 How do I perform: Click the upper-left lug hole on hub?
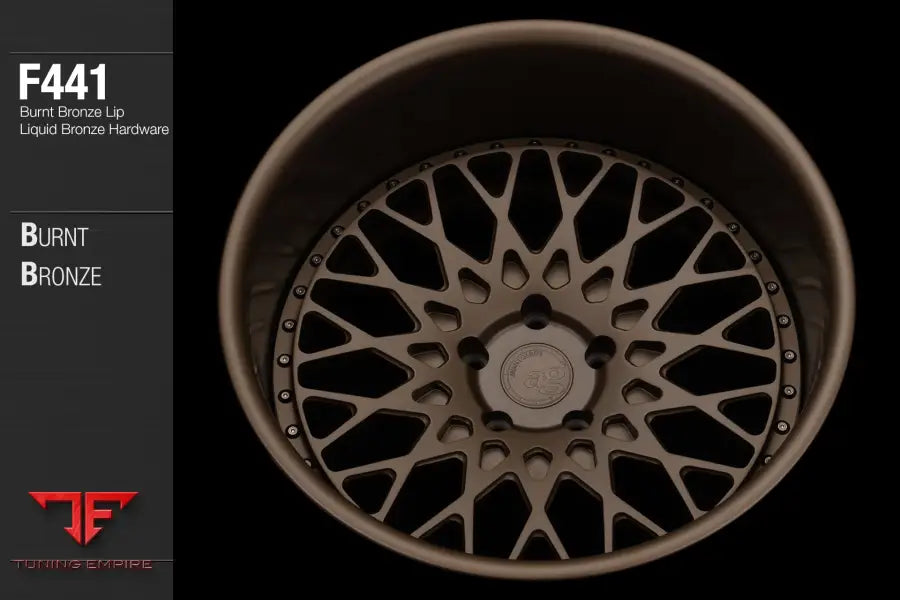(x=473, y=350)
